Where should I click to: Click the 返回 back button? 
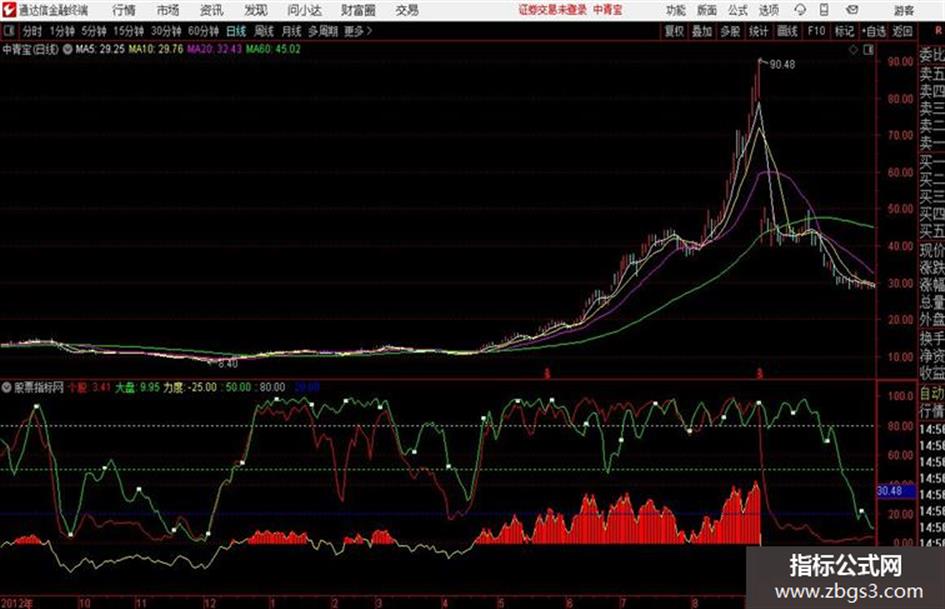pos(902,31)
